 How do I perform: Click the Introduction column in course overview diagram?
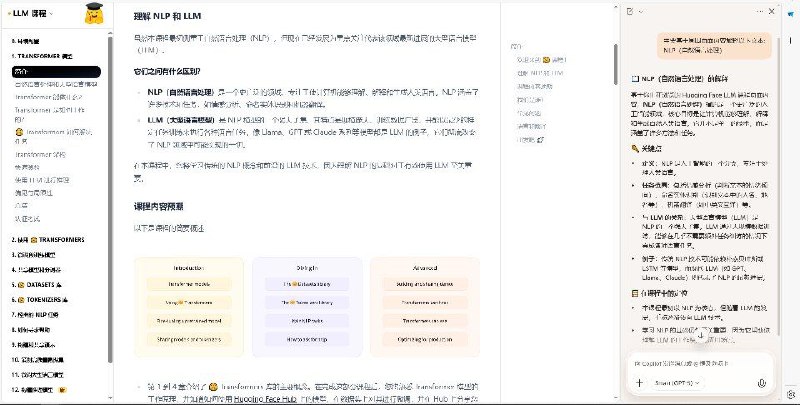pos(188,312)
